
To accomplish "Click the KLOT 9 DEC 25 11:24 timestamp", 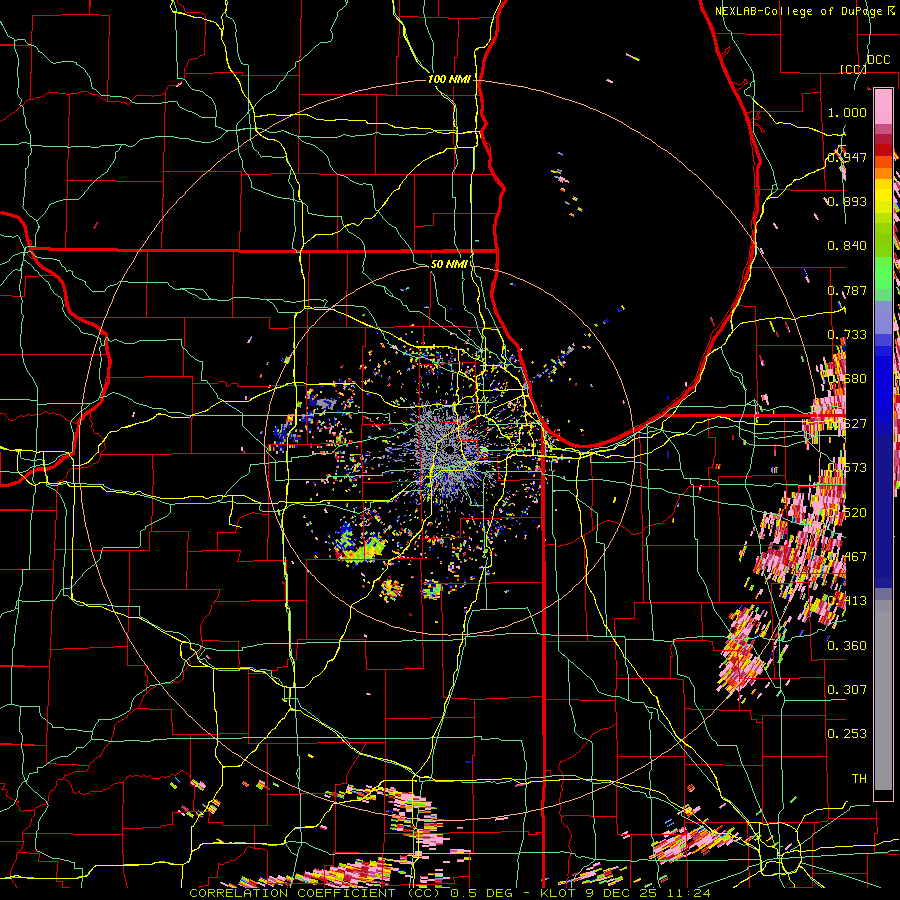I will pos(625,893).
